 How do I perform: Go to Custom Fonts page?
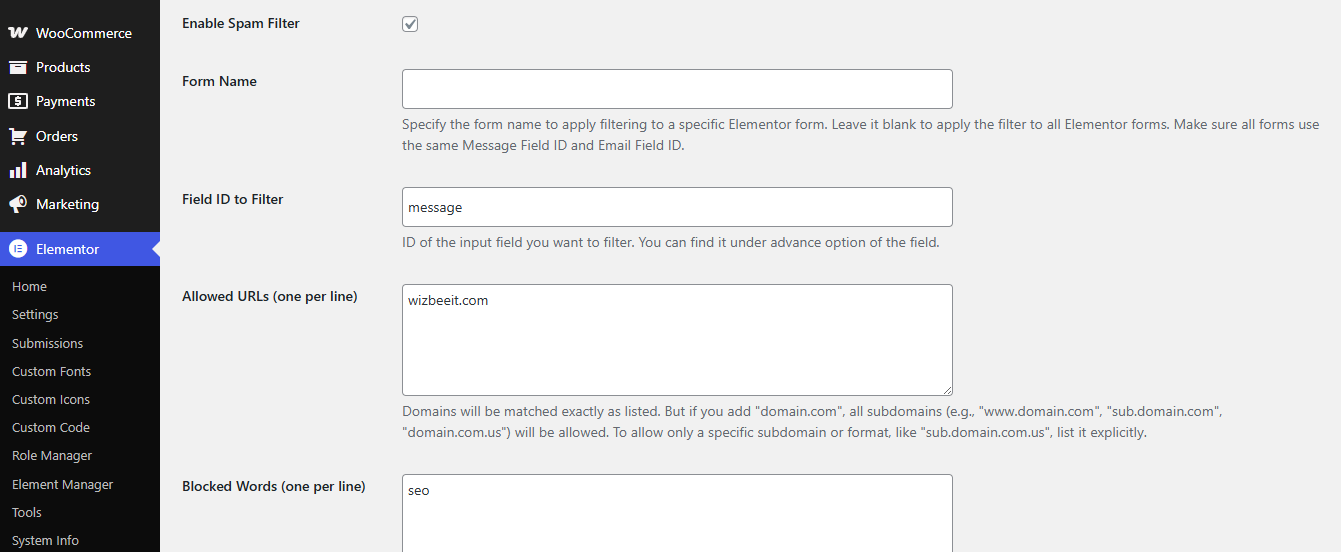(x=51, y=371)
